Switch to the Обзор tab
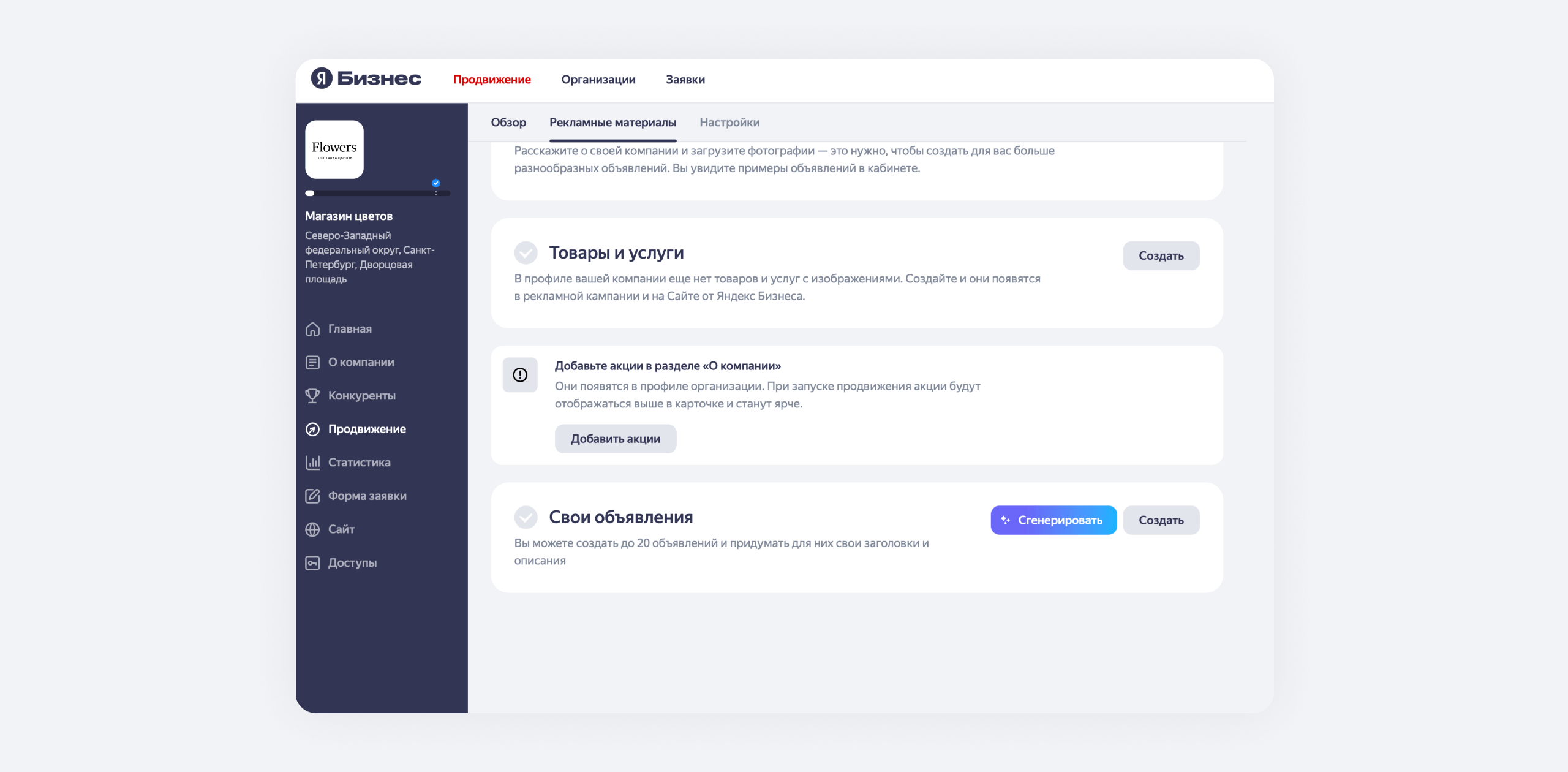The image size is (1568, 772). tap(508, 123)
